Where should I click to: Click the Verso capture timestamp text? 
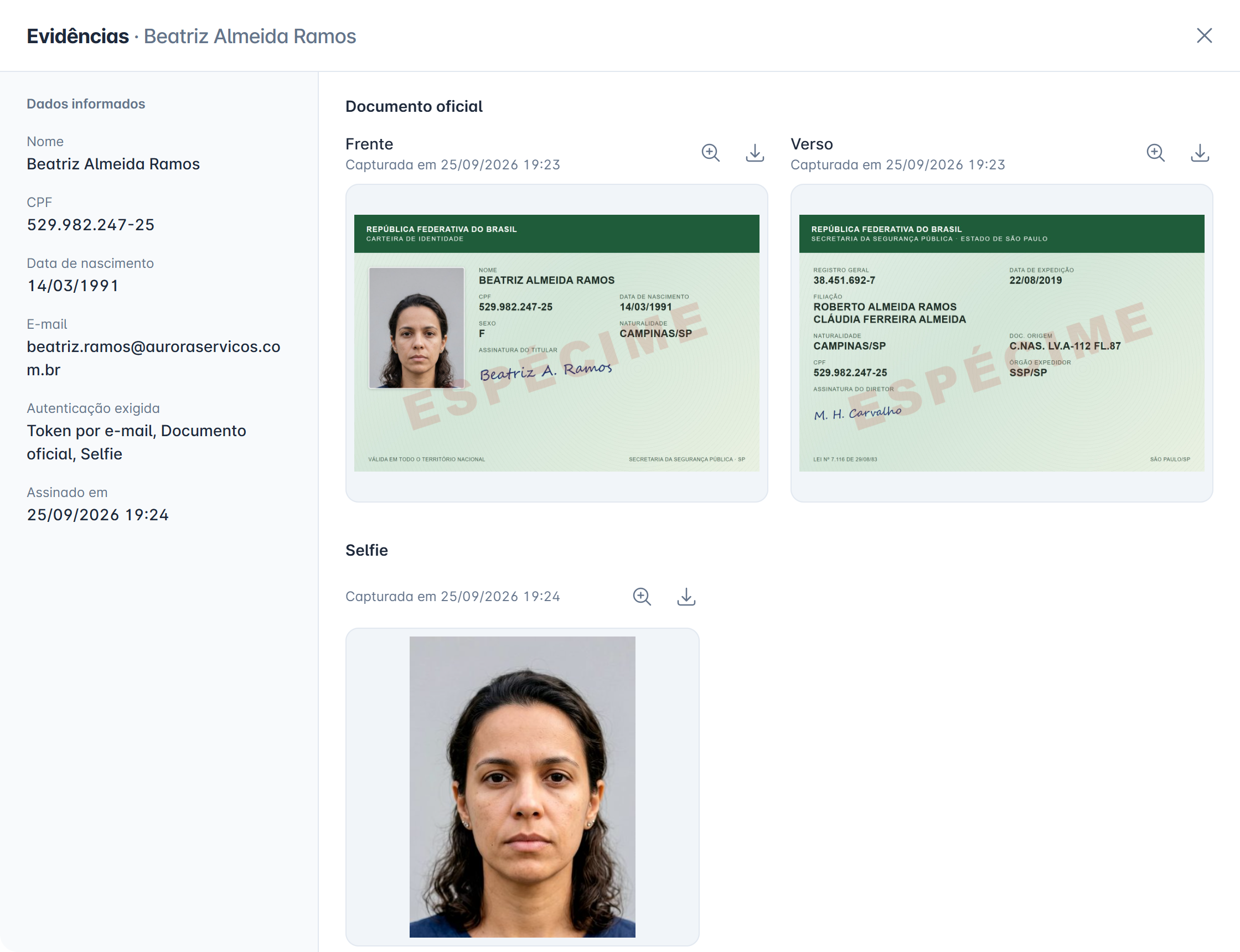(x=898, y=165)
